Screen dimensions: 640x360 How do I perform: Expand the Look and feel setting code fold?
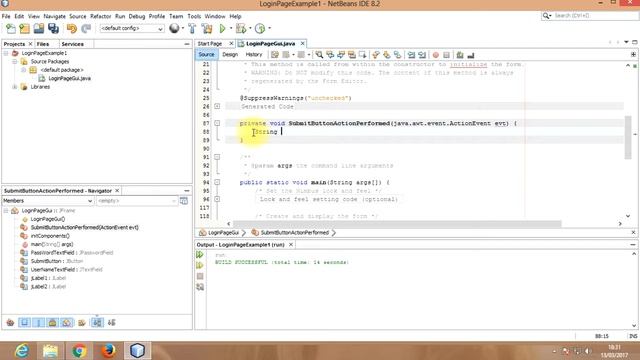(x=217, y=199)
